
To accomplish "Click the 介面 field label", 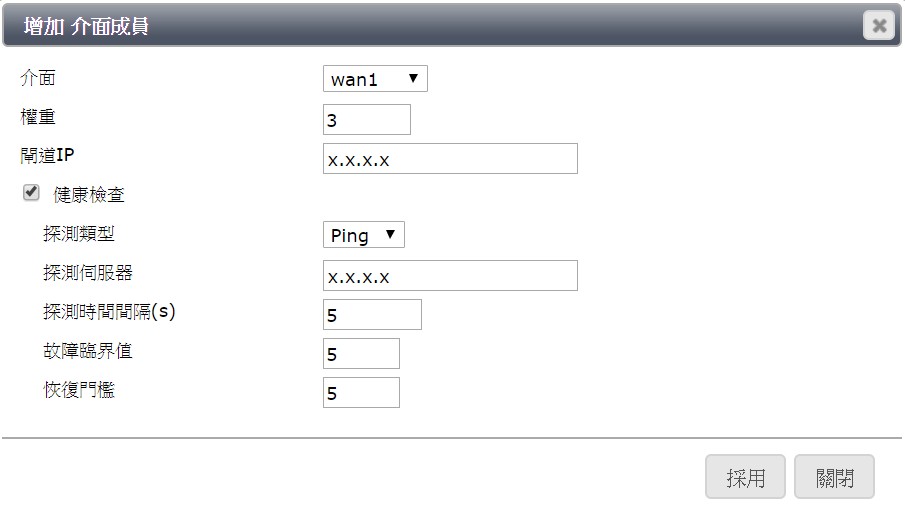I will click(38, 78).
